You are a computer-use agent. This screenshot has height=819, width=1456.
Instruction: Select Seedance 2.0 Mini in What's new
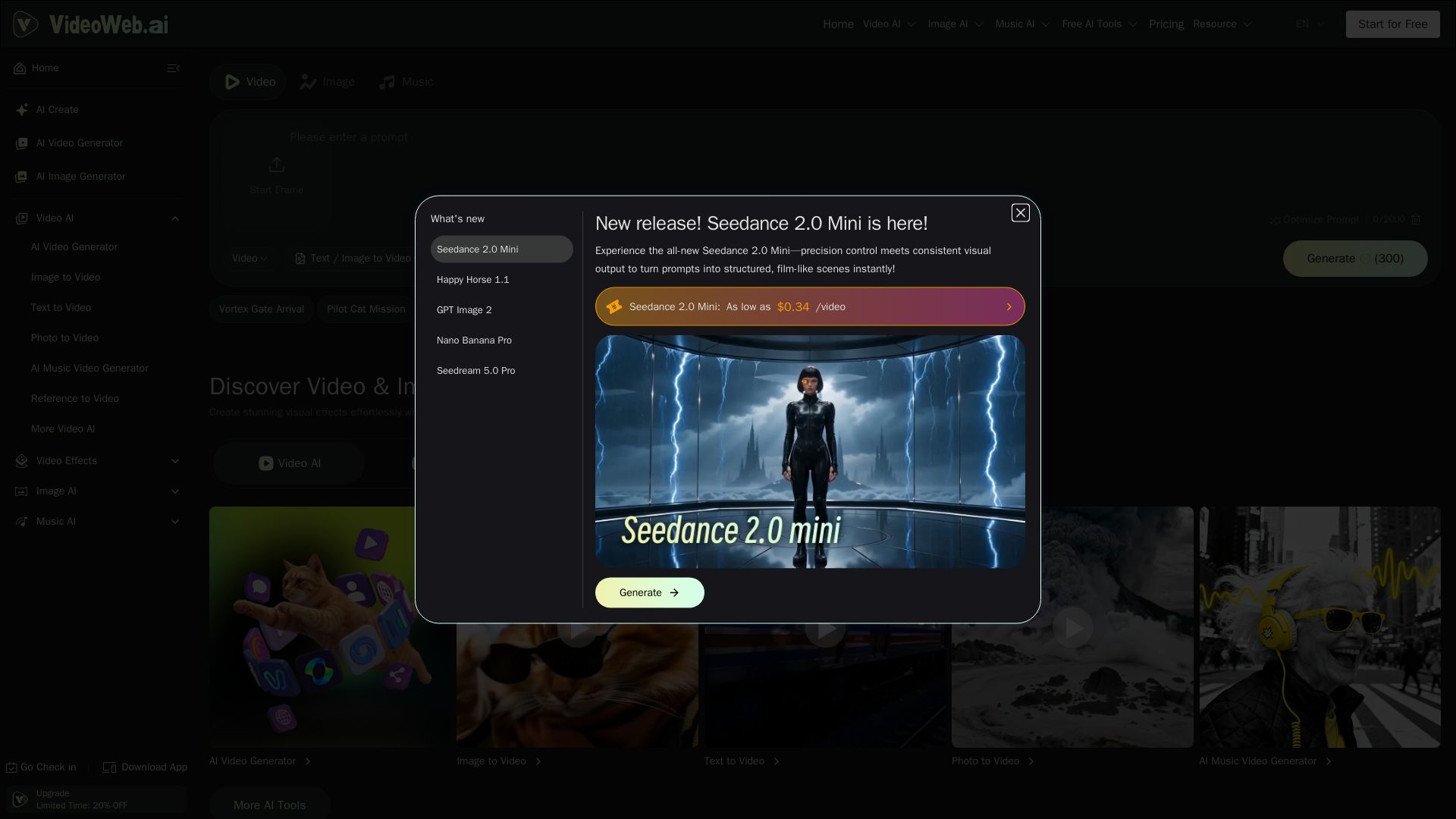point(501,249)
